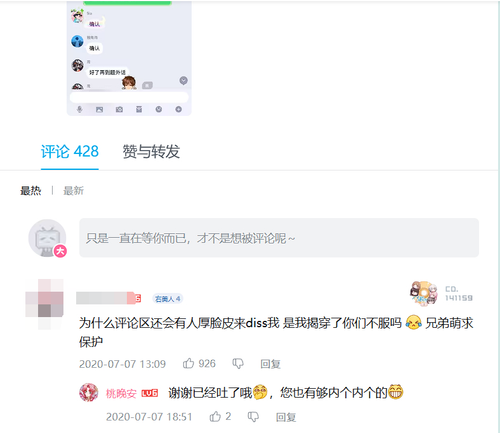Screen dimensions: 500x433
Task: Open the chat screenshot thumbnail
Action: pyautogui.click(x=129, y=58)
